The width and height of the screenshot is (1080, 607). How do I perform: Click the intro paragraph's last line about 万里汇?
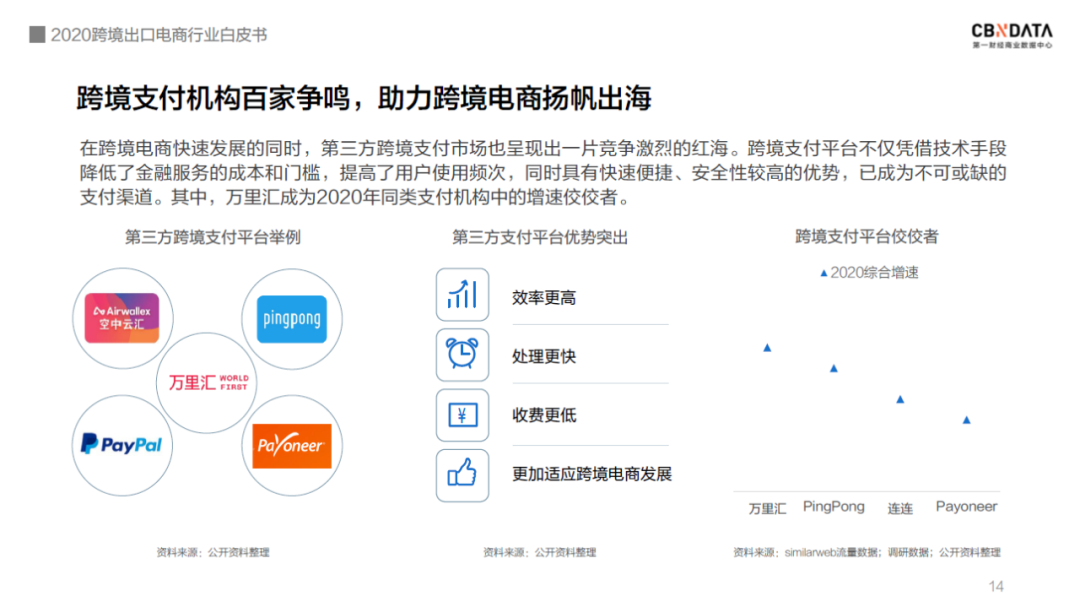click(x=356, y=198)
